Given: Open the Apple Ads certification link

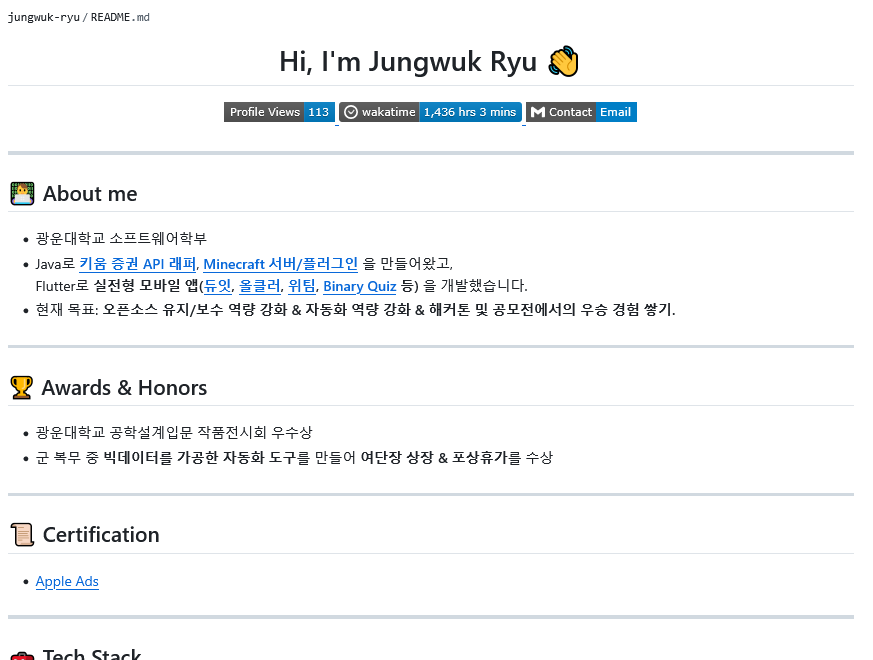Looking at the screenshot, I should (67, 581).
